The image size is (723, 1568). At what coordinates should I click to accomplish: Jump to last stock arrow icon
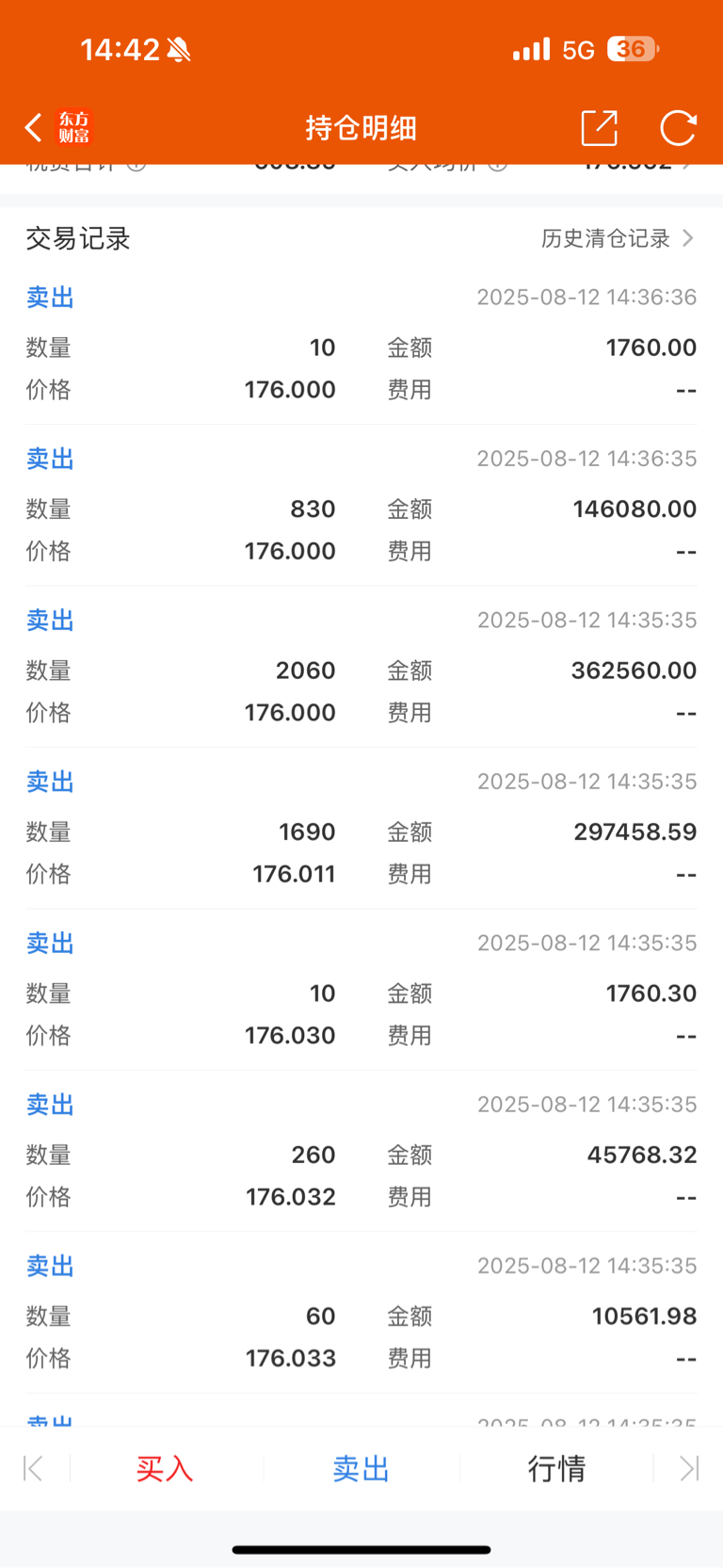pyautogui.click(x=689, y=1467)
